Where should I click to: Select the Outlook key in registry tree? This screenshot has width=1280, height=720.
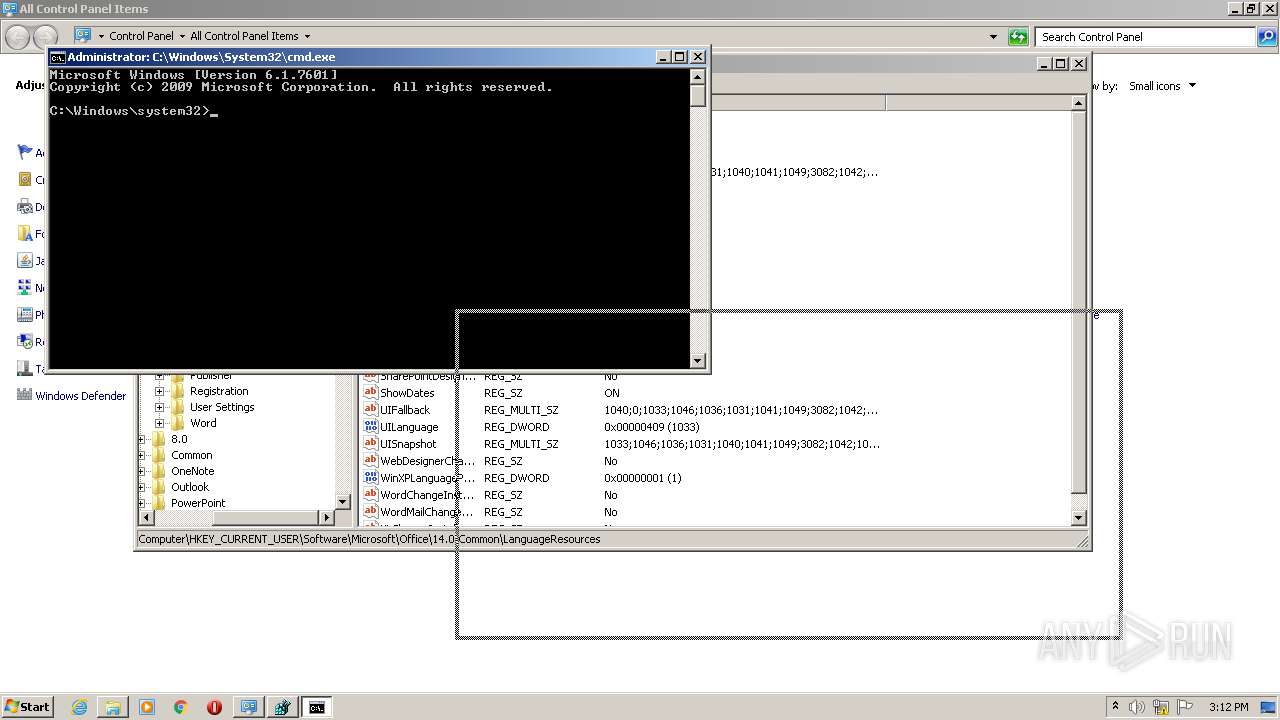(190, 487)
